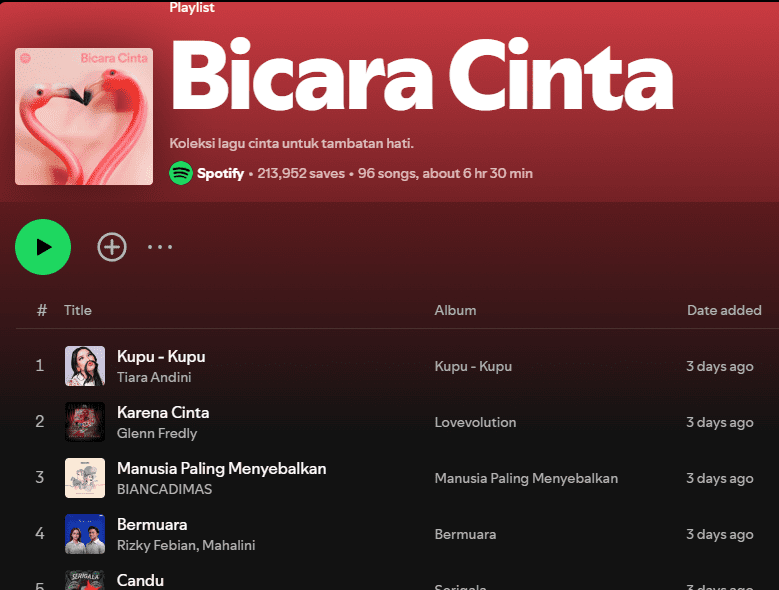Screen dimensions: 779x590
Task: Click track number 4
Action: click(40, 533)
